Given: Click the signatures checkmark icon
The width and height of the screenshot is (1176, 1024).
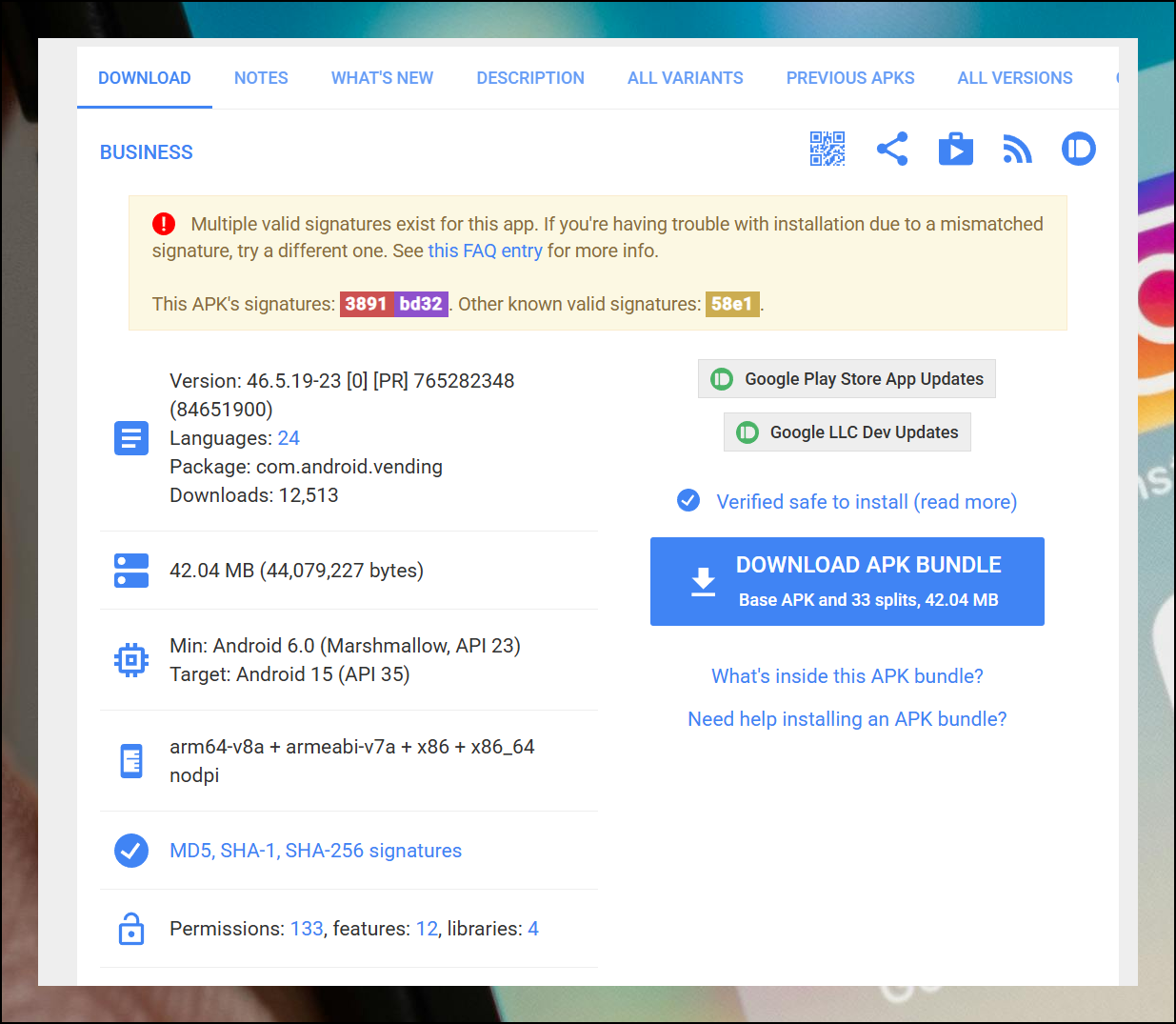Looking at the screenshot, I should 131,851.
